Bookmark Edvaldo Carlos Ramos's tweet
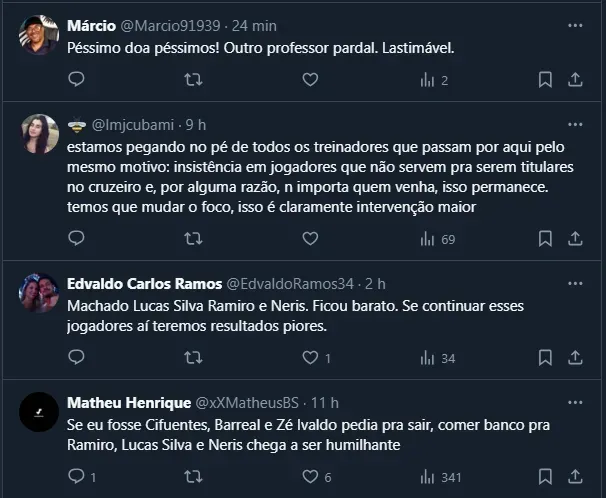 click(x=545, y=357)
